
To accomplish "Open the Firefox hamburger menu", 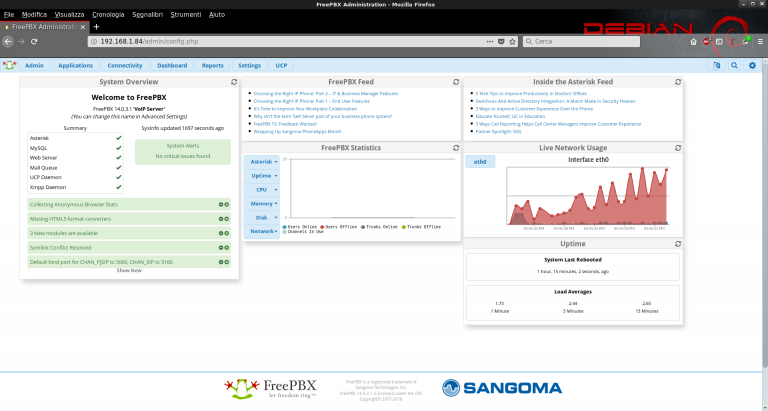I will coord(760,42).
